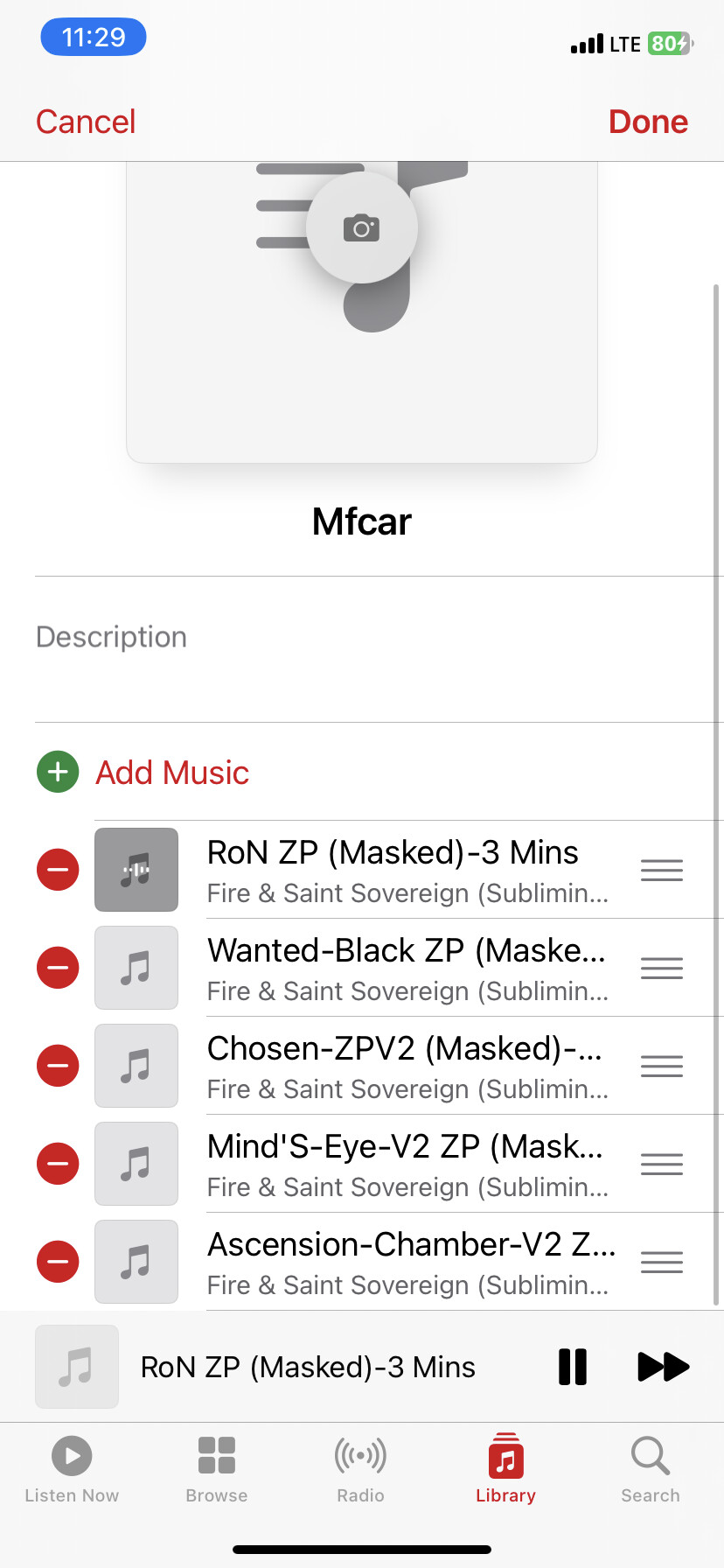
Task: Tap Done to save playlist changes
Action: pyautogui.click(x=648, y=122)
